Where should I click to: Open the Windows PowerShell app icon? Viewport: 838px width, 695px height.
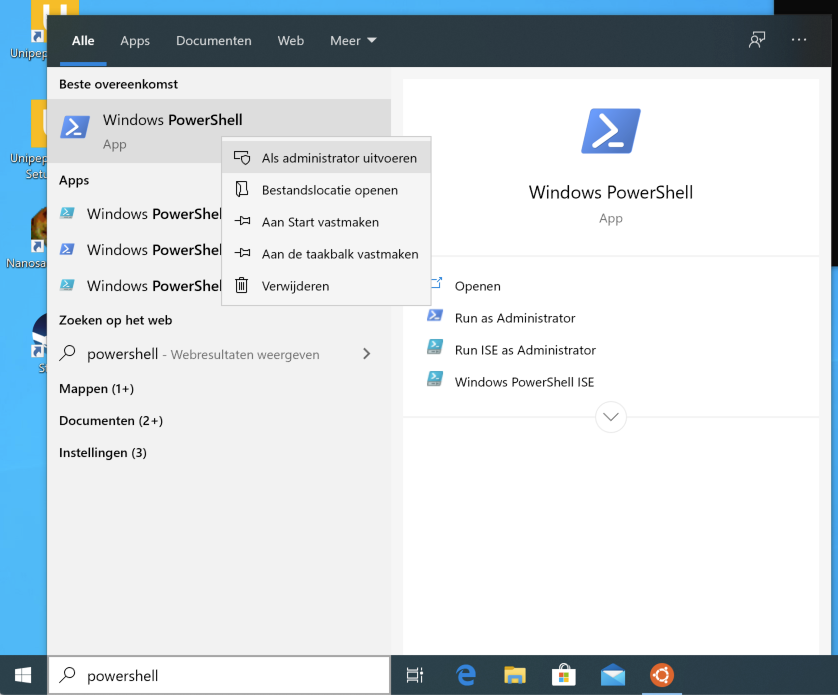click(74, 128)
